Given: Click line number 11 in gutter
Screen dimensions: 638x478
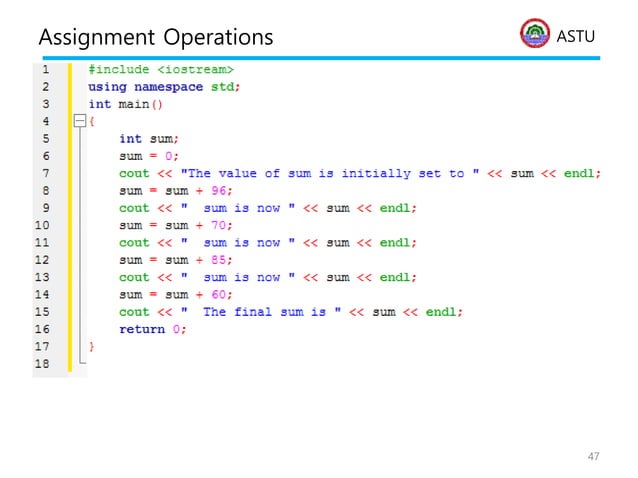Looking at the screenshot, I should pos(42,242).
